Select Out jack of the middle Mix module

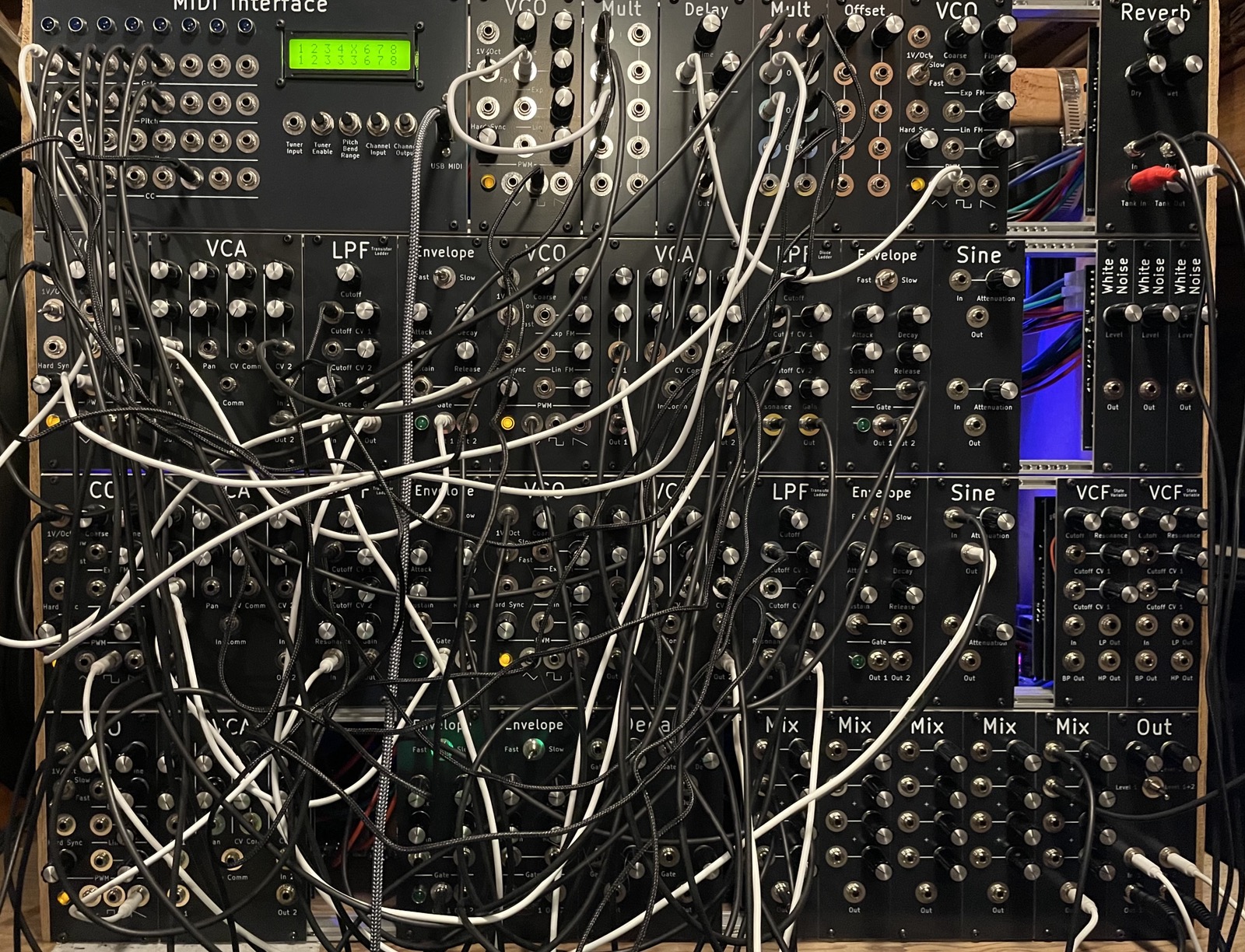[x=925, y=892]
